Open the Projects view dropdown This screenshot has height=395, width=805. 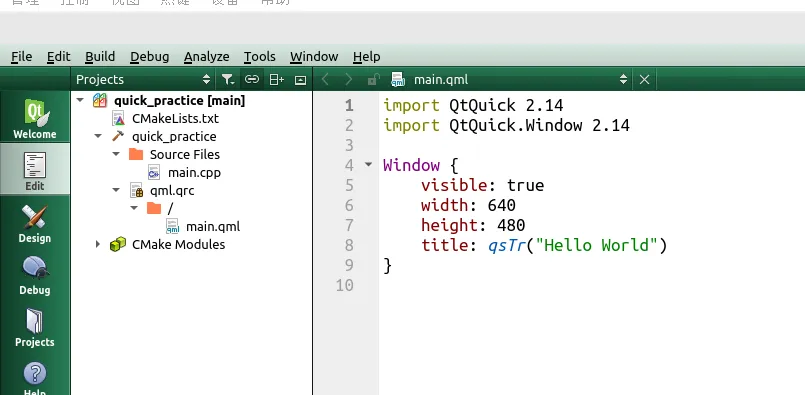coord(206,80)
